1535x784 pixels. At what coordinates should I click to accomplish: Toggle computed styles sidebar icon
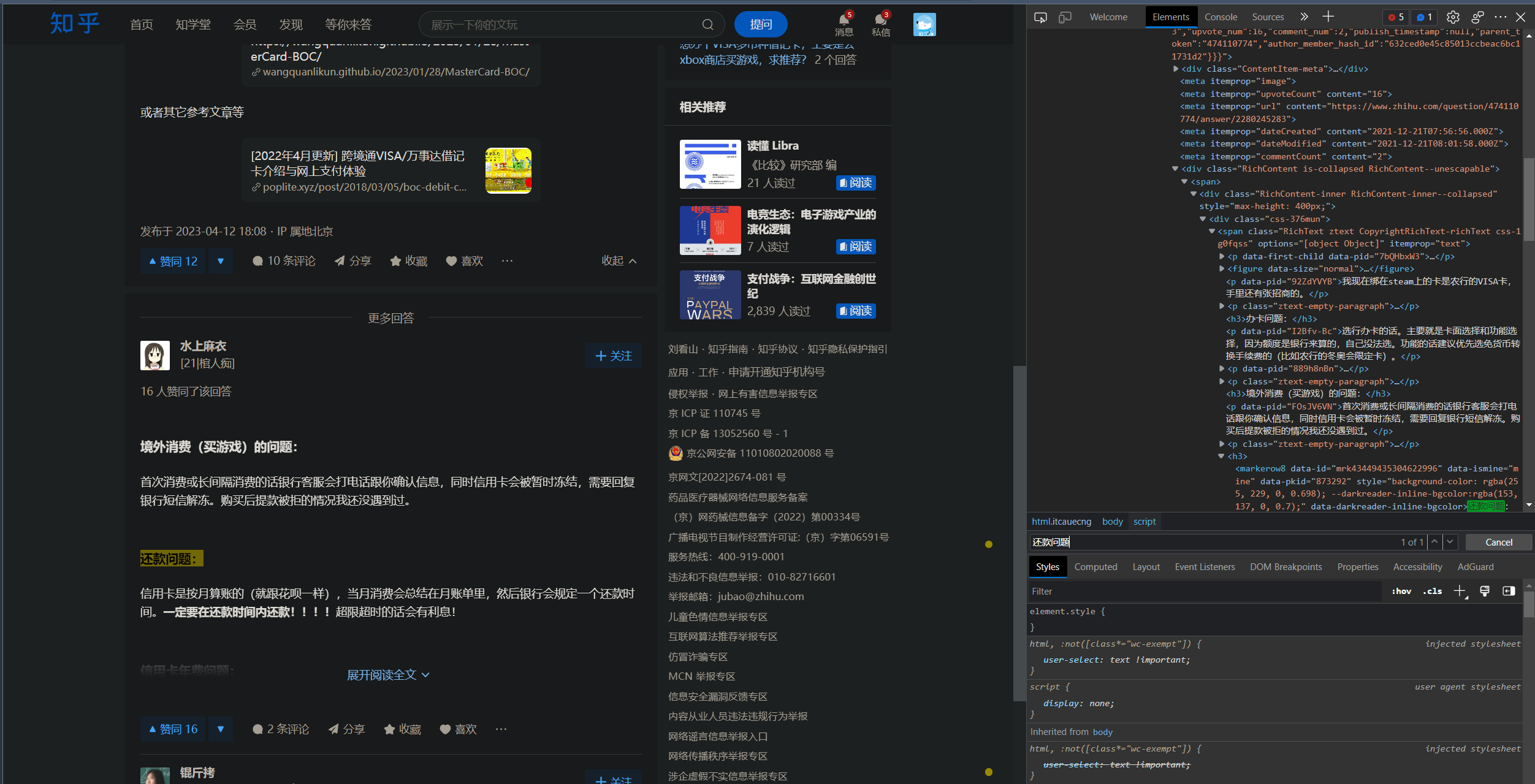coord(1509,592)
